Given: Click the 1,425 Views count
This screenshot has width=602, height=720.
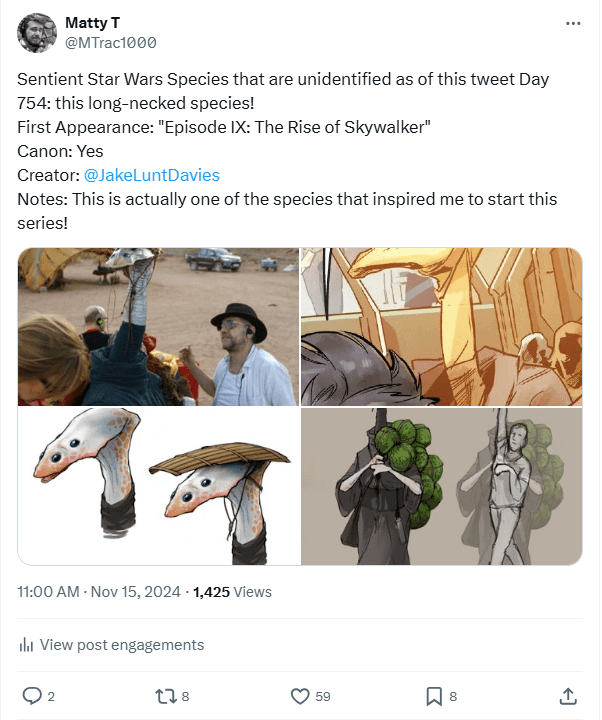Looking at the screenshot, I should click(x=232, y=592).
